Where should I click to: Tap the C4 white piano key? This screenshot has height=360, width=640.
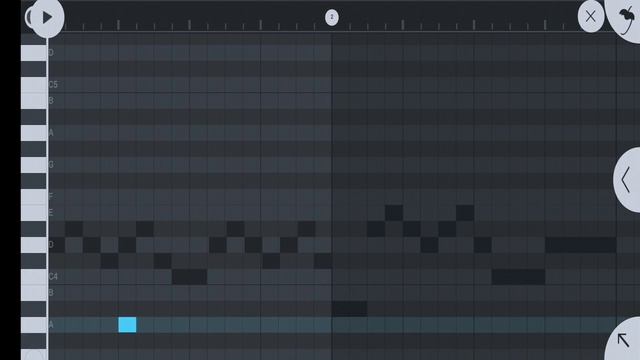click(x=33, y=277)
